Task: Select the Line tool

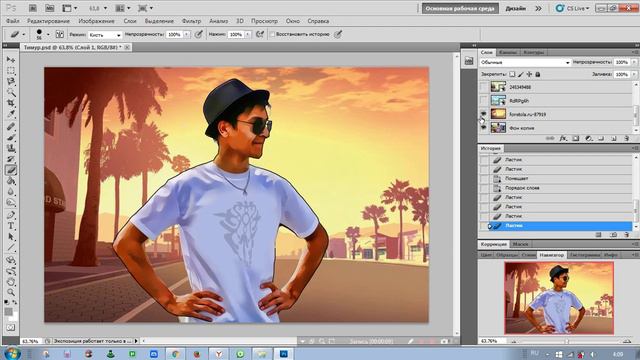Action: (x=11, y=248)
